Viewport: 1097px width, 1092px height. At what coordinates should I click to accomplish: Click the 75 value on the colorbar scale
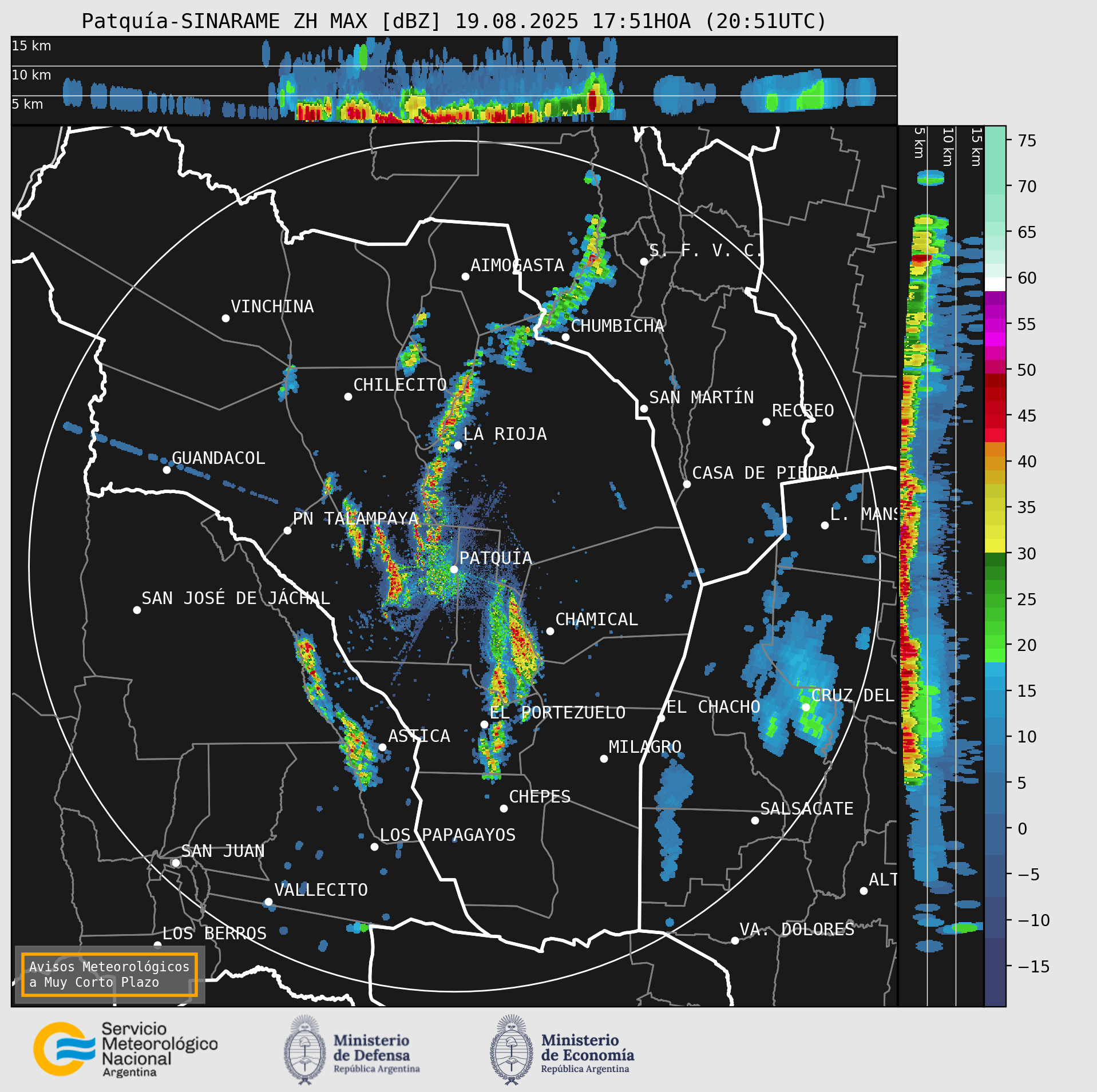tap(1027, 141)
